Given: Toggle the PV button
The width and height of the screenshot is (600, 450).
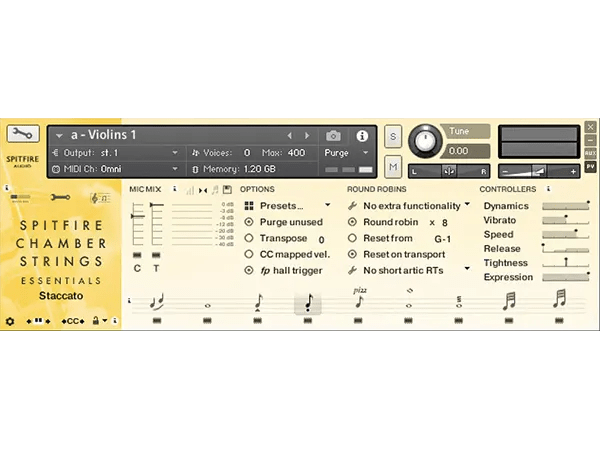Looking at the screenshot, I should coord(590,167).
